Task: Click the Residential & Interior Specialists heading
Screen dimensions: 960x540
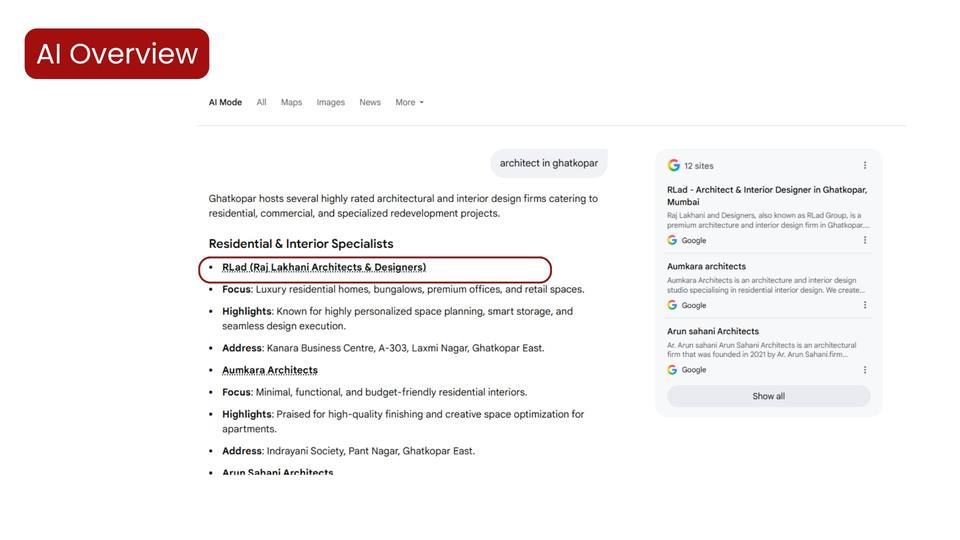Action: point(301,244)
